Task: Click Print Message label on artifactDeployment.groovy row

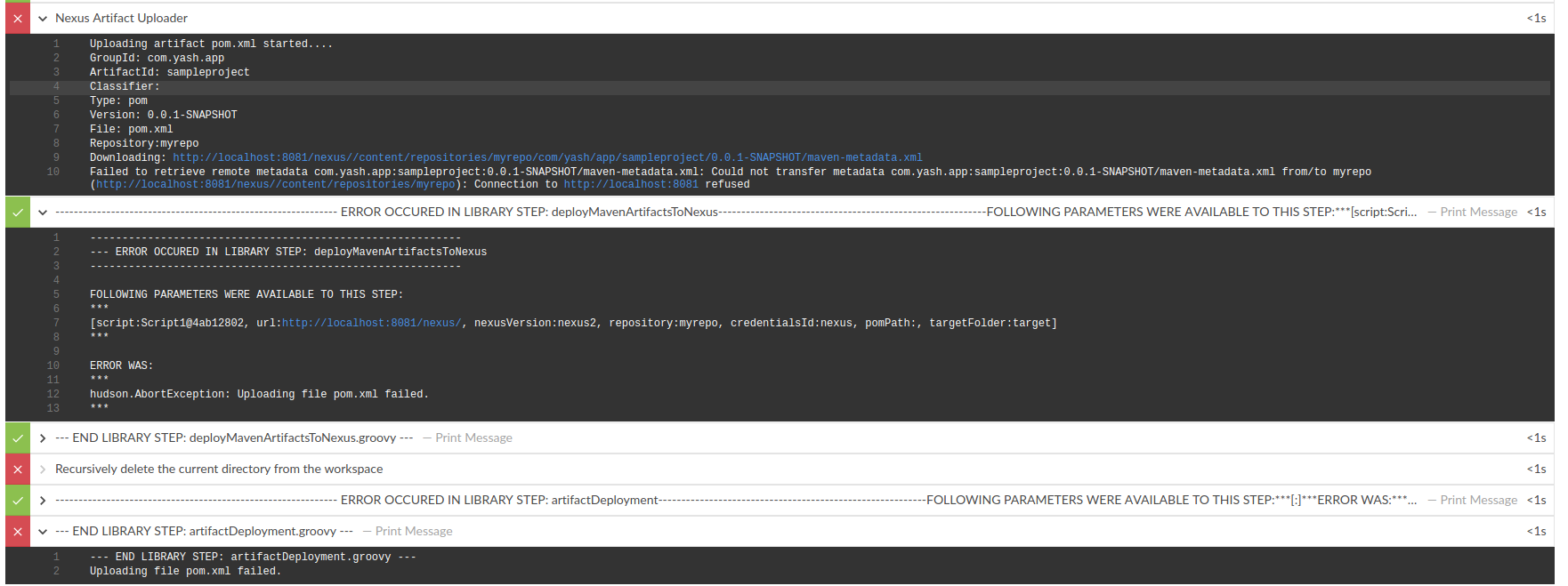Action: 414,531
